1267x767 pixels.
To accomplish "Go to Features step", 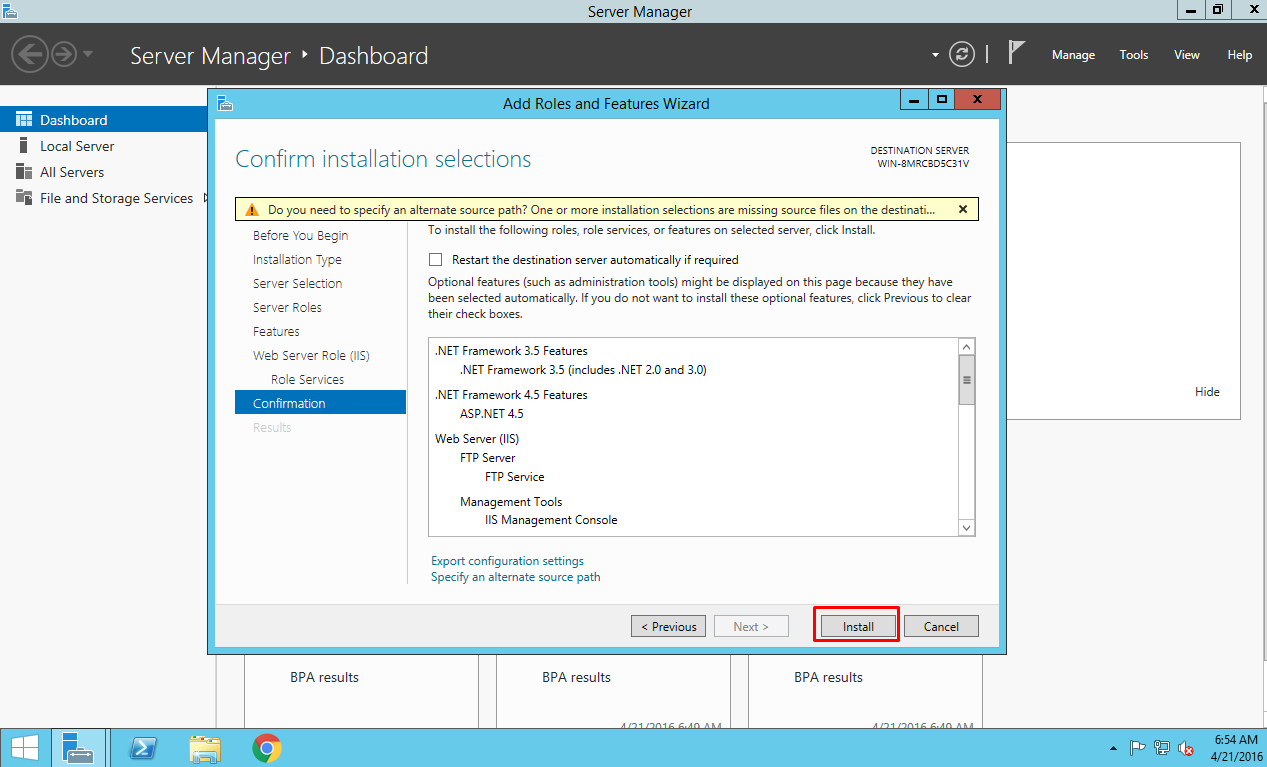I will [x=276, y=331].
